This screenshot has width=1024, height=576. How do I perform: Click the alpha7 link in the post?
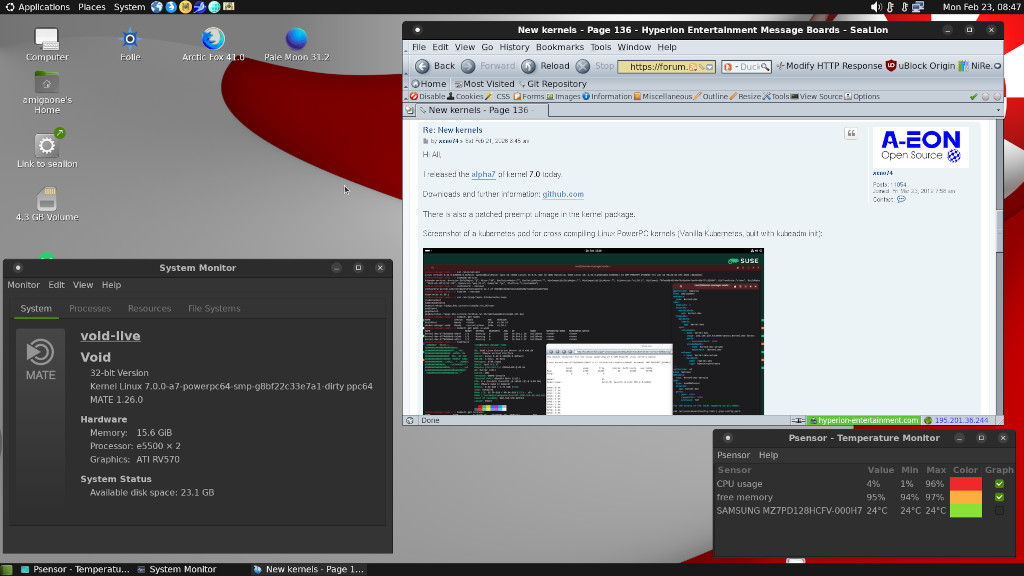click(483, 174)
